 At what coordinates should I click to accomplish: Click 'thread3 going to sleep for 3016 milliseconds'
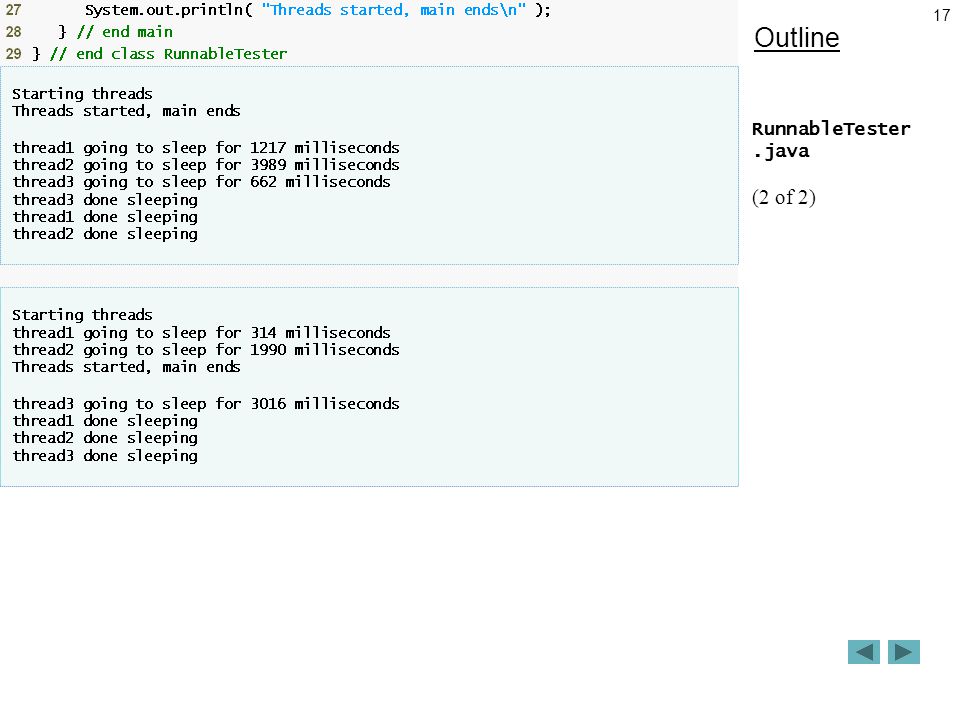click(206, 404)
